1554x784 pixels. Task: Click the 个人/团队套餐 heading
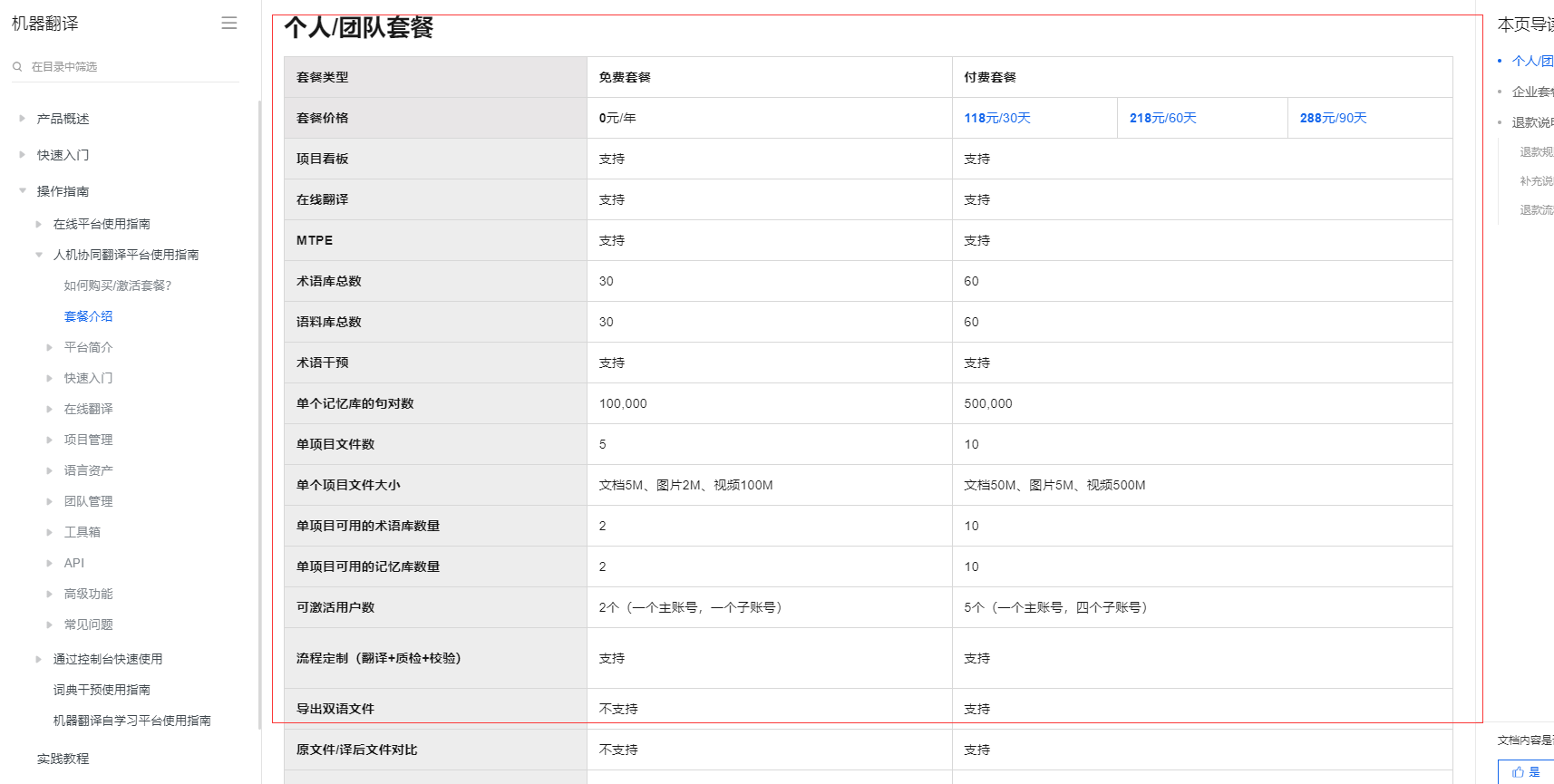(359, 27)
